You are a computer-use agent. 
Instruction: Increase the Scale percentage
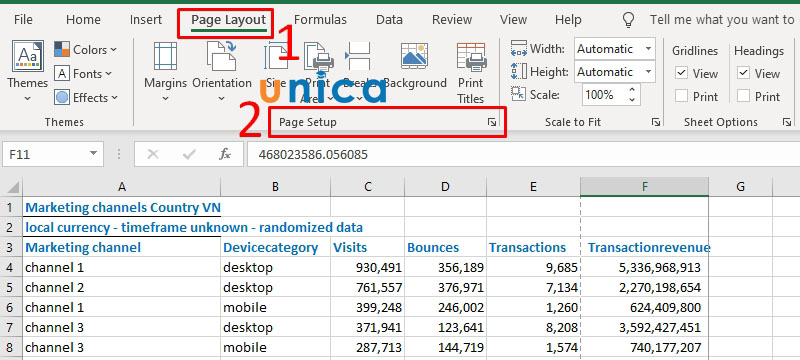pyautogui.click(x=633, y=90)
